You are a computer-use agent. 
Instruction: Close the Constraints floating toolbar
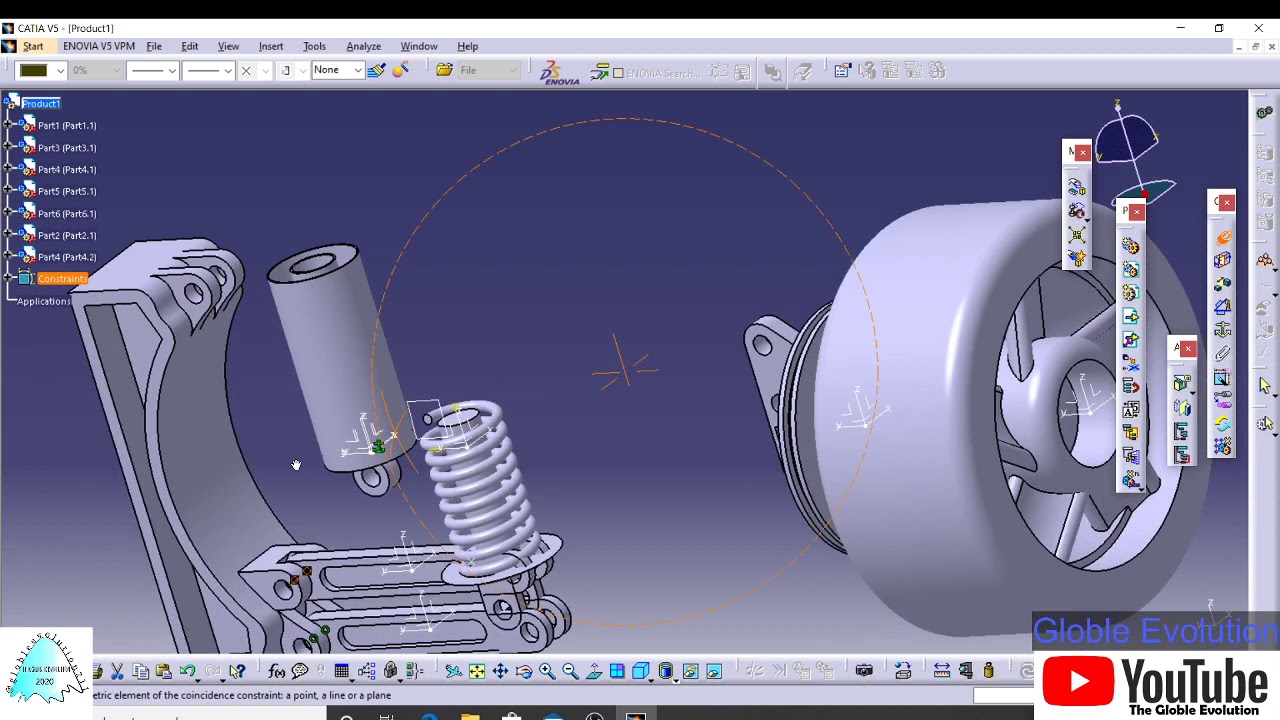coord(1227,202)
